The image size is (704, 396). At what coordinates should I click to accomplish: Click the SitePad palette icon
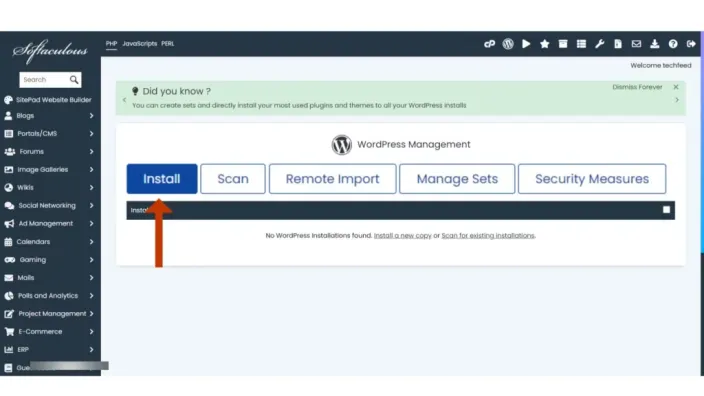tap(8, 100)
